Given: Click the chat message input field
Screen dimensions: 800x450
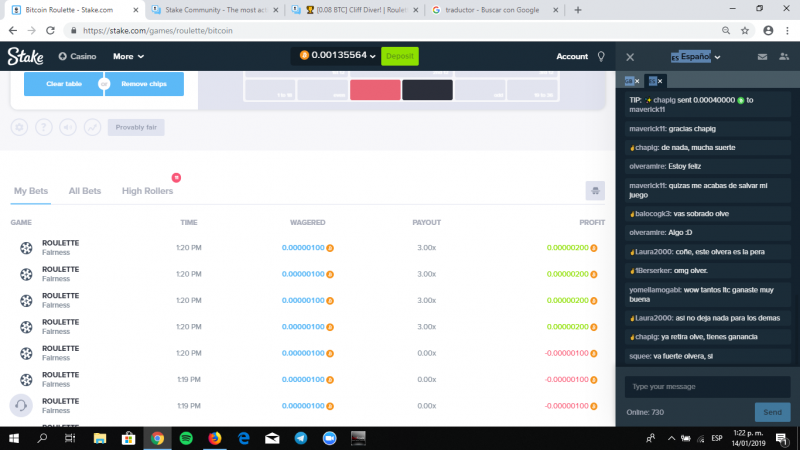Looking at the screenshot, I should pos(708,387).
